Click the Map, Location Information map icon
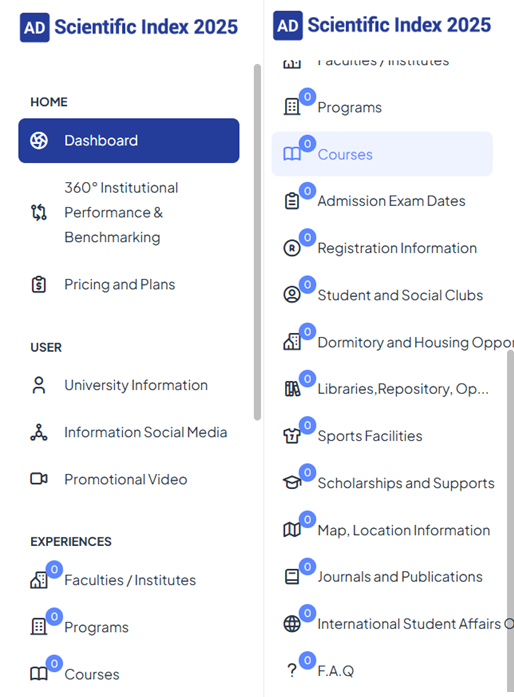The height and width of the screenshot is (697, 514). [292, 529]
